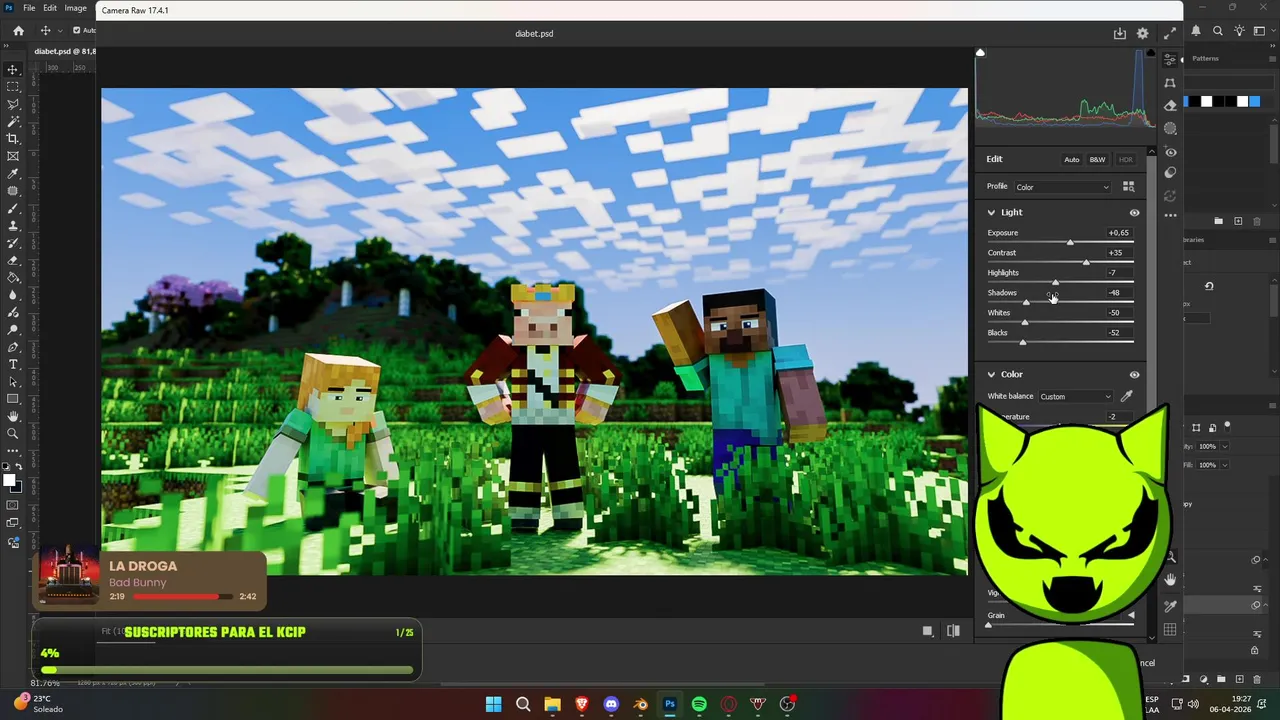Screen dimensions: 1280x720
Task: Browse profiles grid icon
Action: point(1128,187)
